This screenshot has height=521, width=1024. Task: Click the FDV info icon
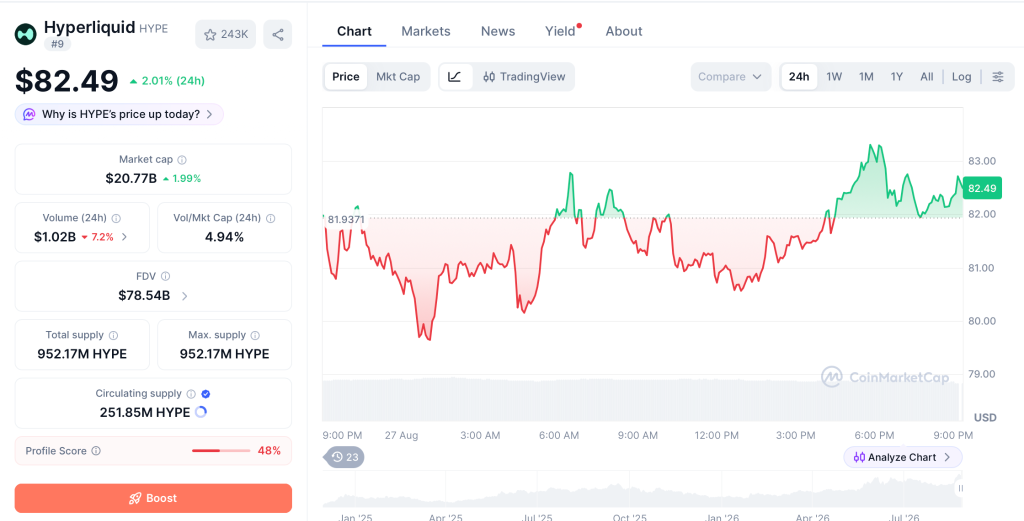tap(165, 276)
